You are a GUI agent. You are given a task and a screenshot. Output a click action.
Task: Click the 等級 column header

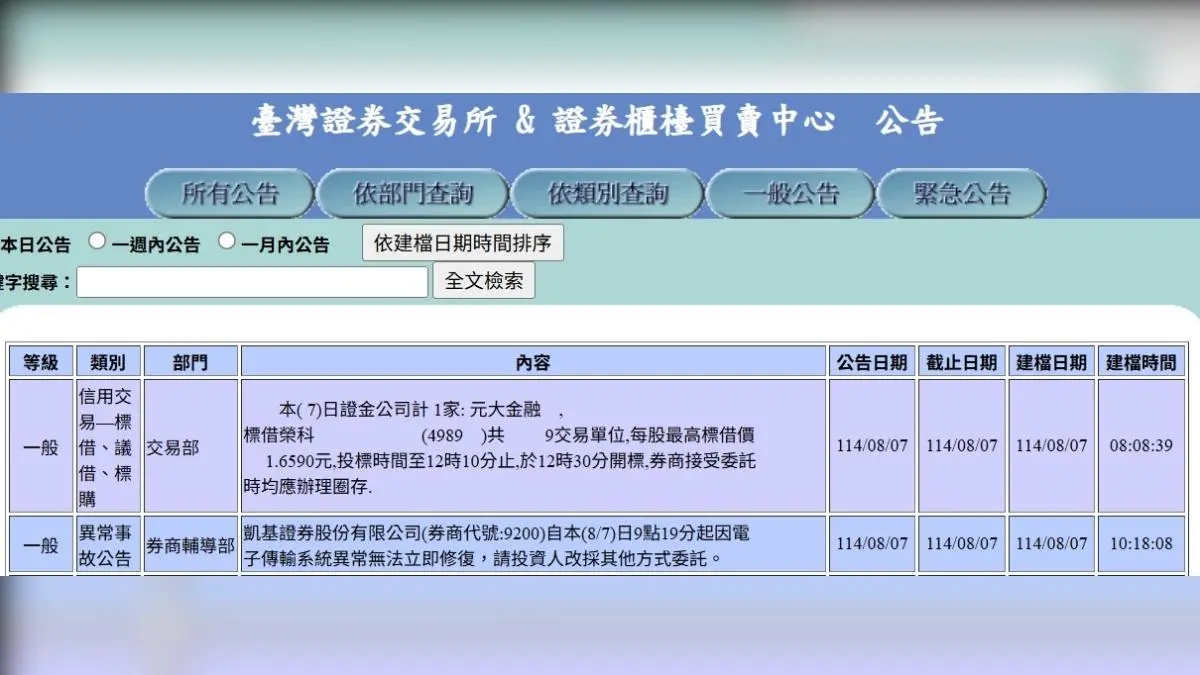click(x=39, y=361)
